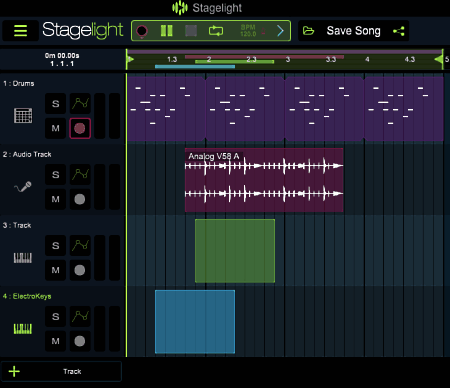Viewport: 450px width, 388px height.
Task: Disarm recording on the Drums track
Action: [80, 128]
